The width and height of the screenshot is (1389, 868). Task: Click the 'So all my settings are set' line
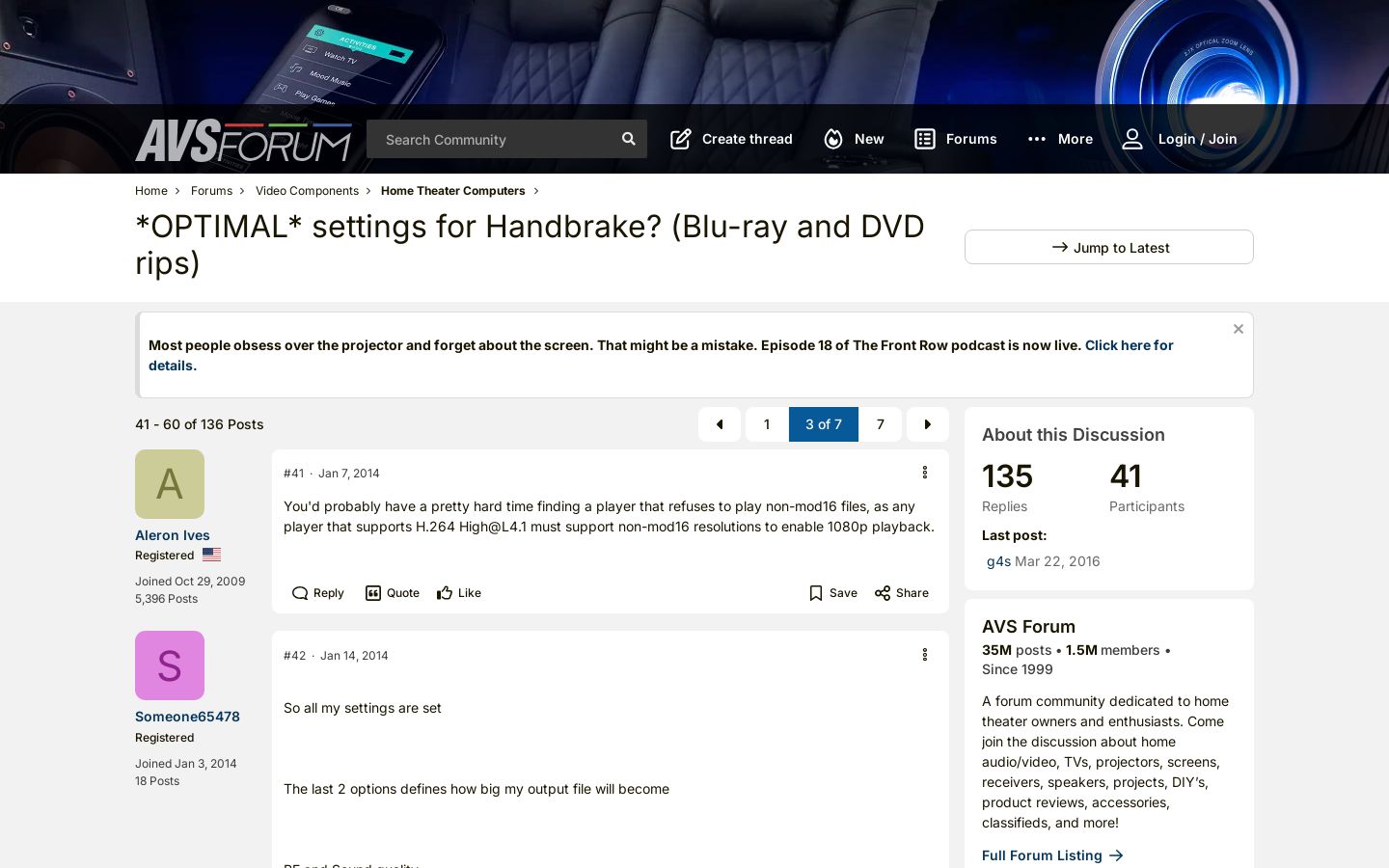click(363, 708)
